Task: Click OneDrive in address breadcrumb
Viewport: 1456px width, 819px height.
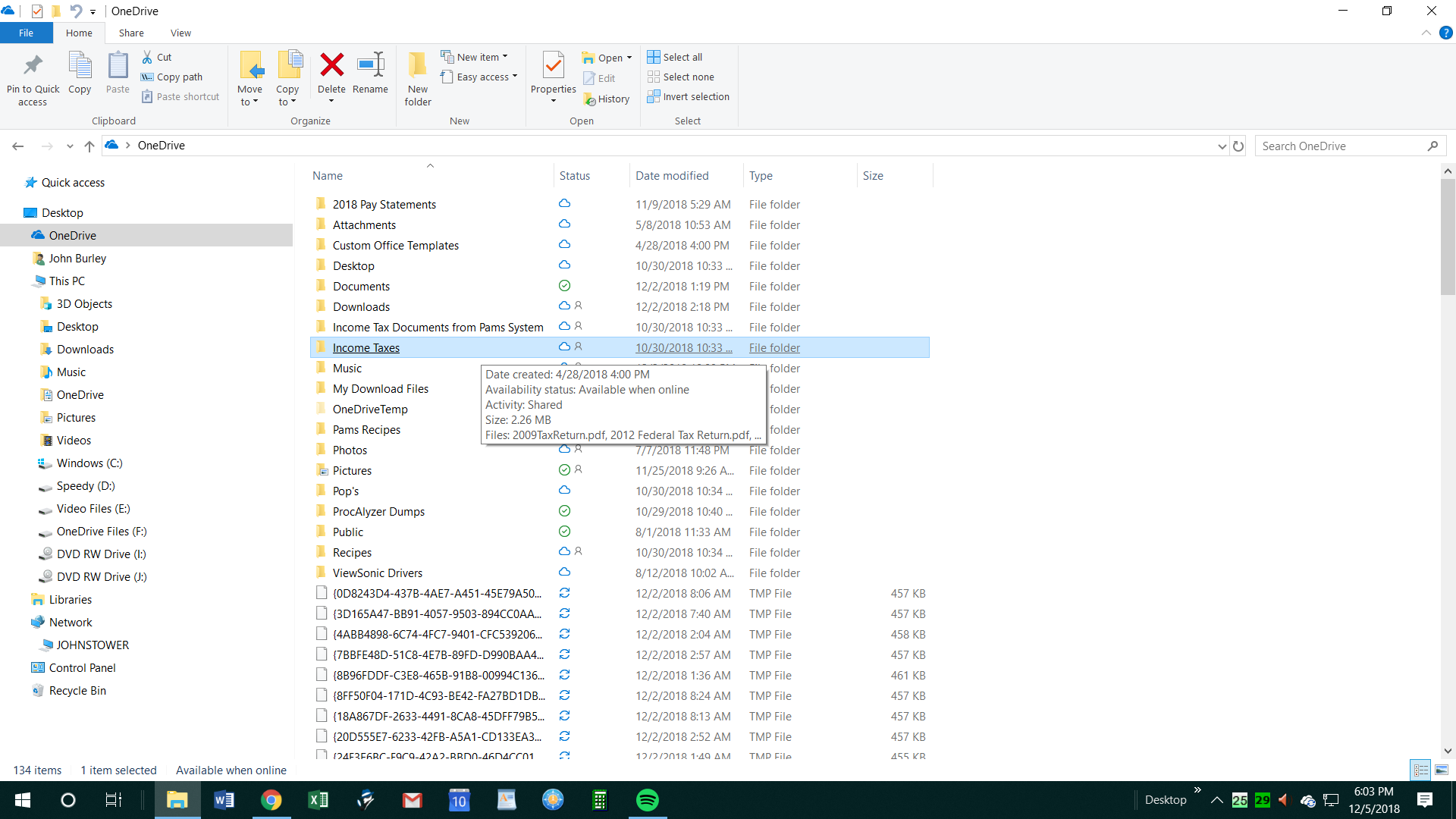Action: click(x=161, y=145)
